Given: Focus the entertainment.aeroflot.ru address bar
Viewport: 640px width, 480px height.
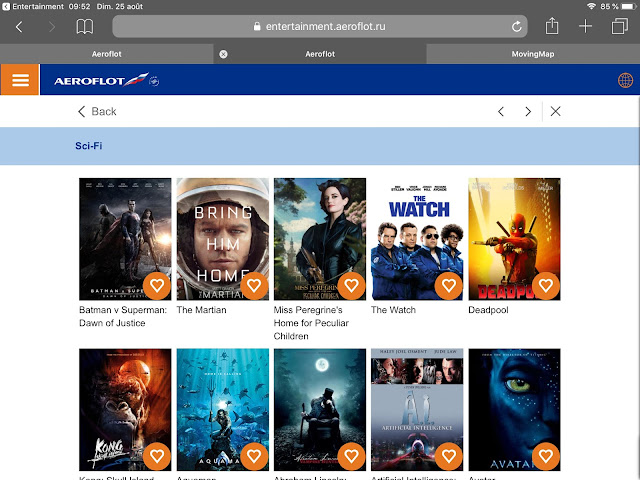Looking at the screenshot, I should (x=320, y=27).
